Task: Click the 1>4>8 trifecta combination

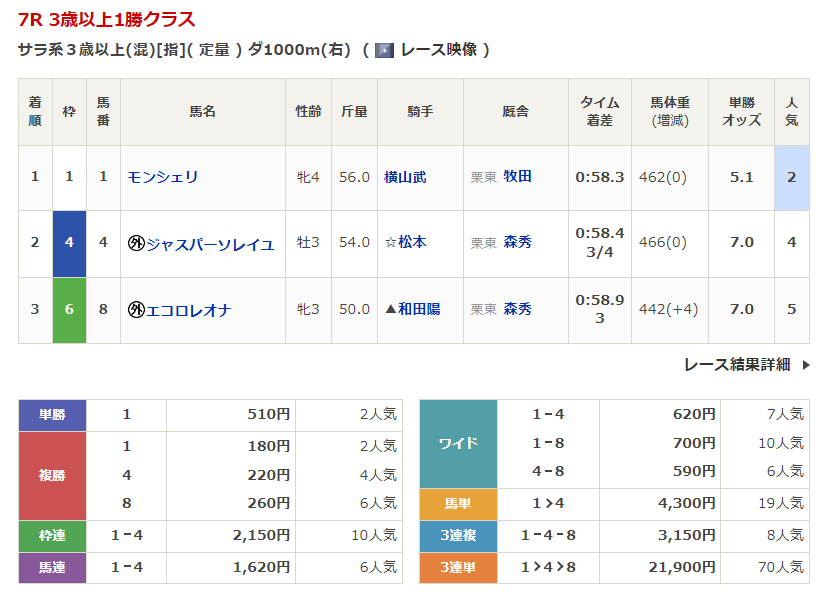Action: (x=548, y=568)
